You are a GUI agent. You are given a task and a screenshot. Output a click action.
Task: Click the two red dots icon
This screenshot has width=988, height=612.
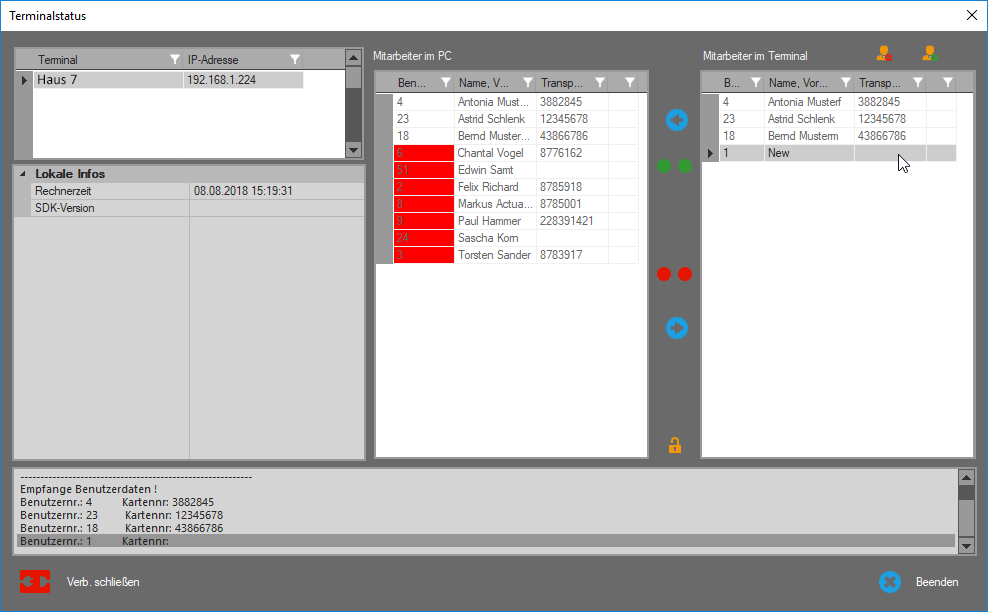[x=675, y=274]
